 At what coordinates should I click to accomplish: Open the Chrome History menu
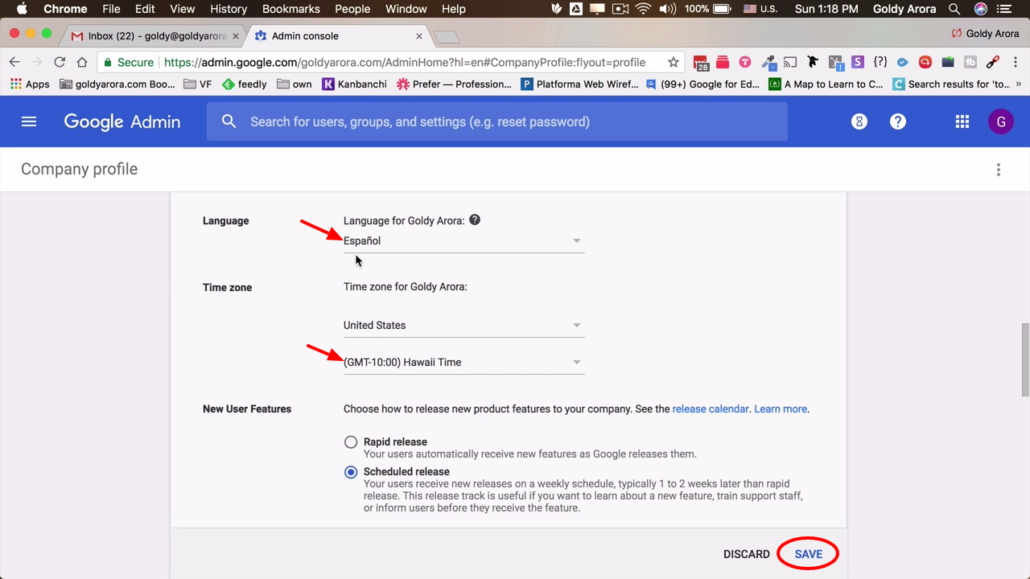pyautogui.click(x=228, y=9)
